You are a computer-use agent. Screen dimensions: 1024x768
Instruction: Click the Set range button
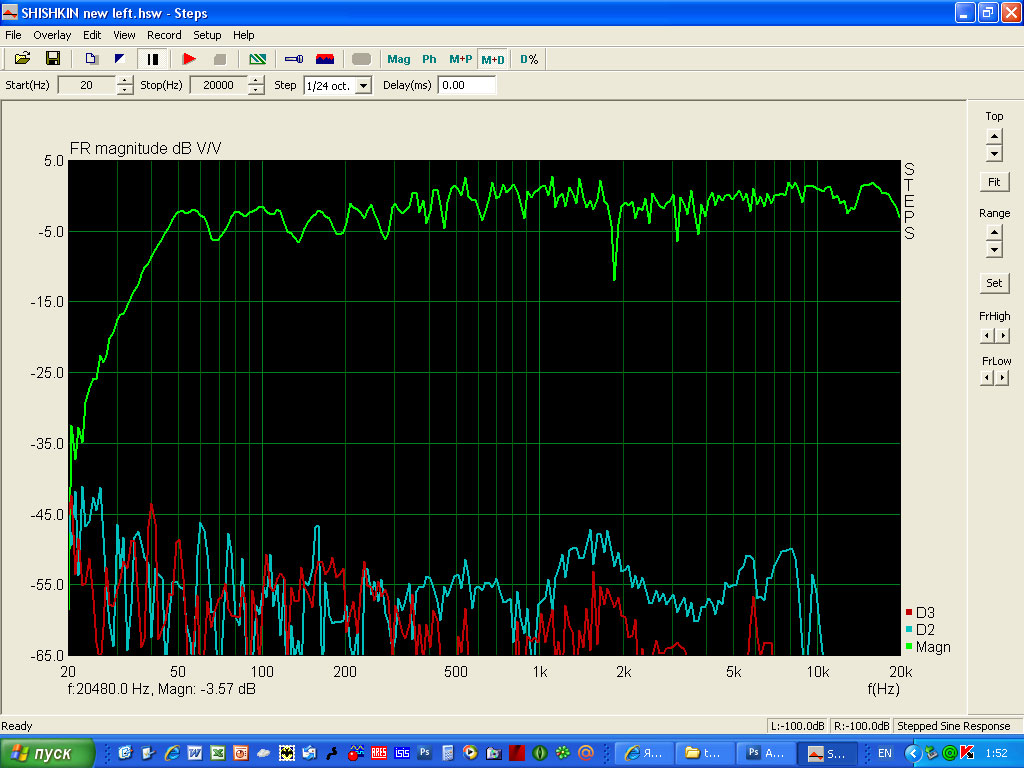(993, 283)
